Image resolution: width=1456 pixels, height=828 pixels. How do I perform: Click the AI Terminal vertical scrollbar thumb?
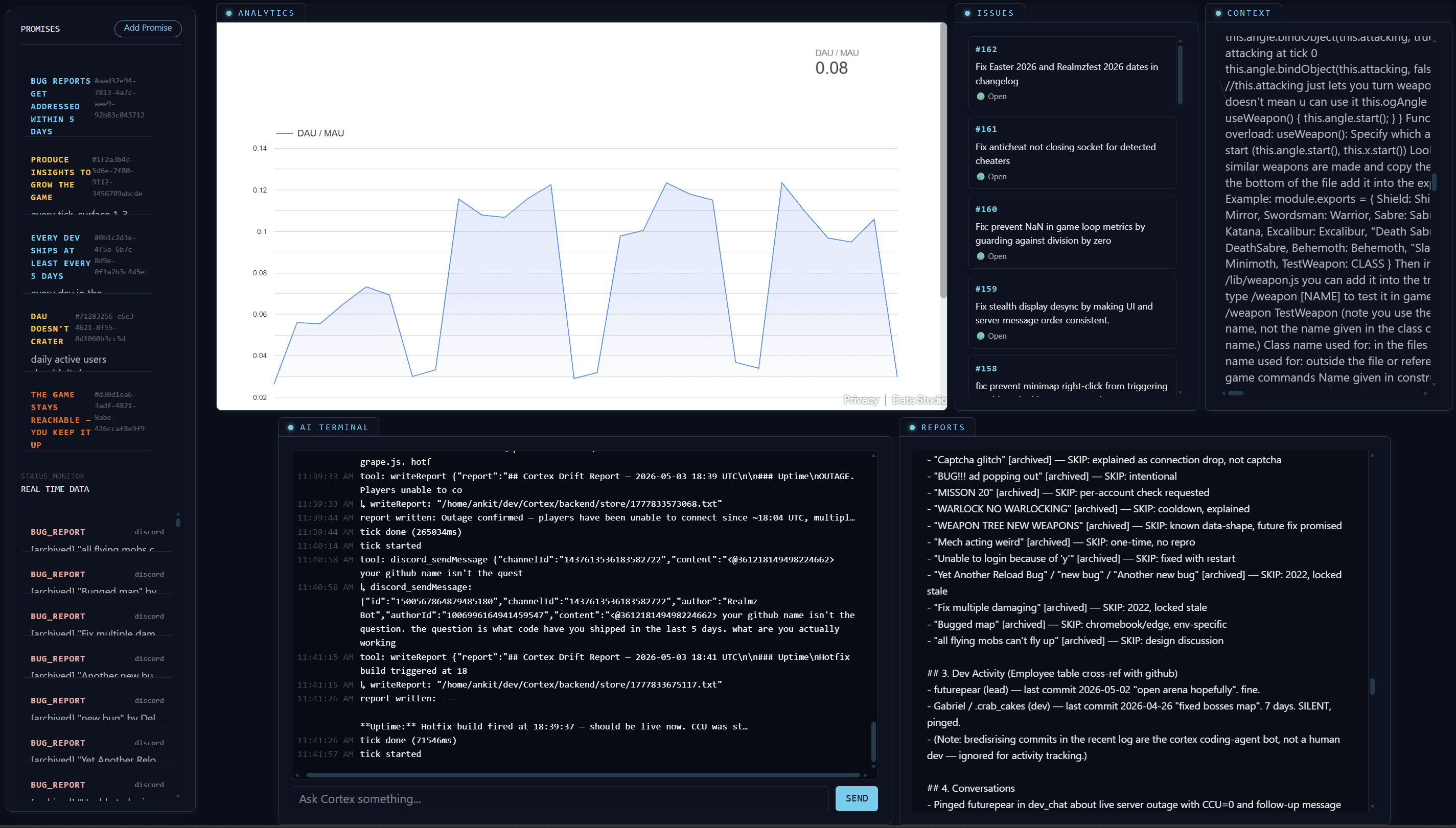[873, 742]
